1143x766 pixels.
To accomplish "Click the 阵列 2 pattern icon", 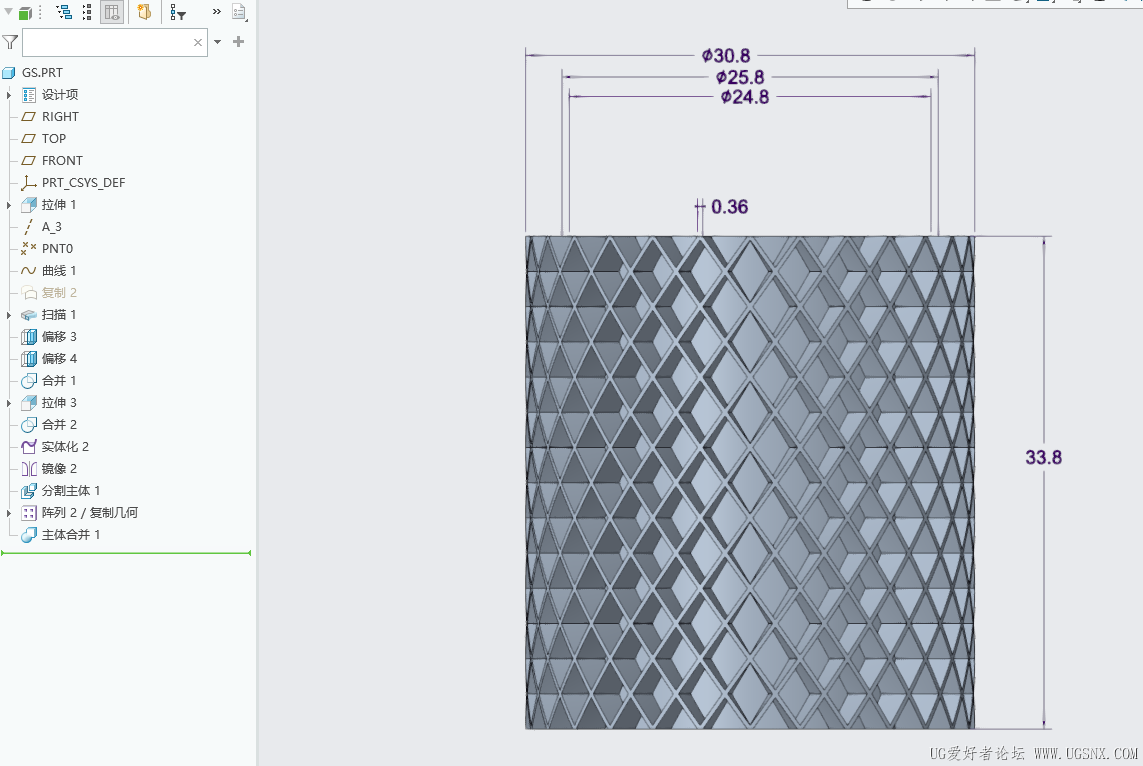I will click(x=29, y=512).
